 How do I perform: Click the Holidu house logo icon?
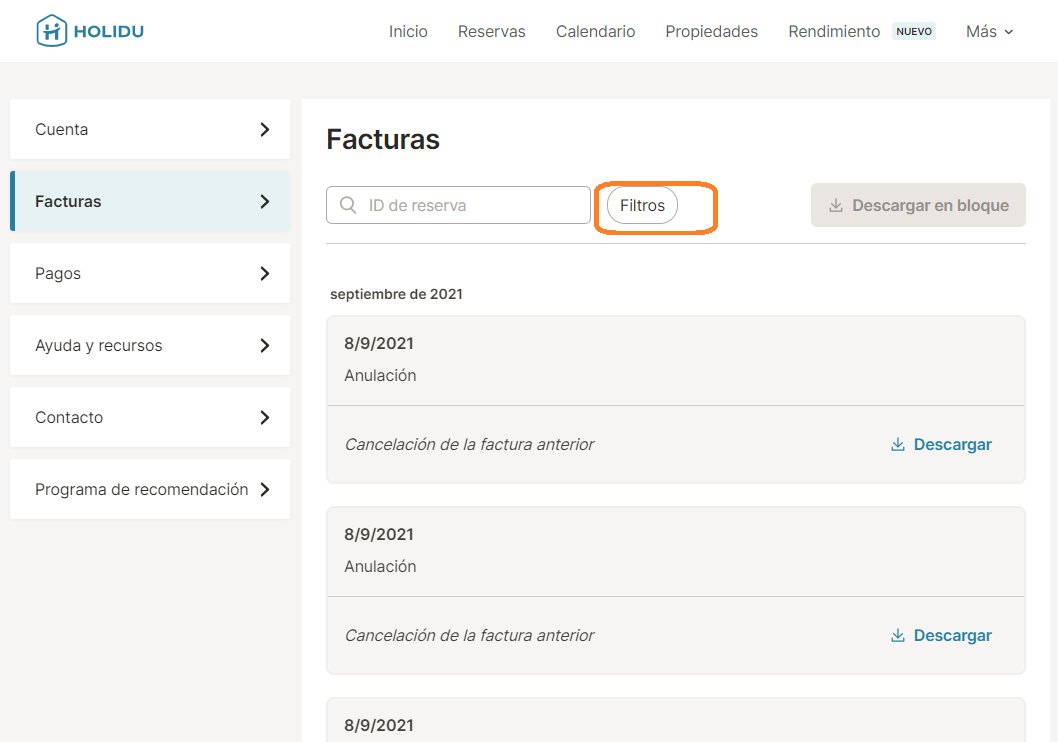51,31
